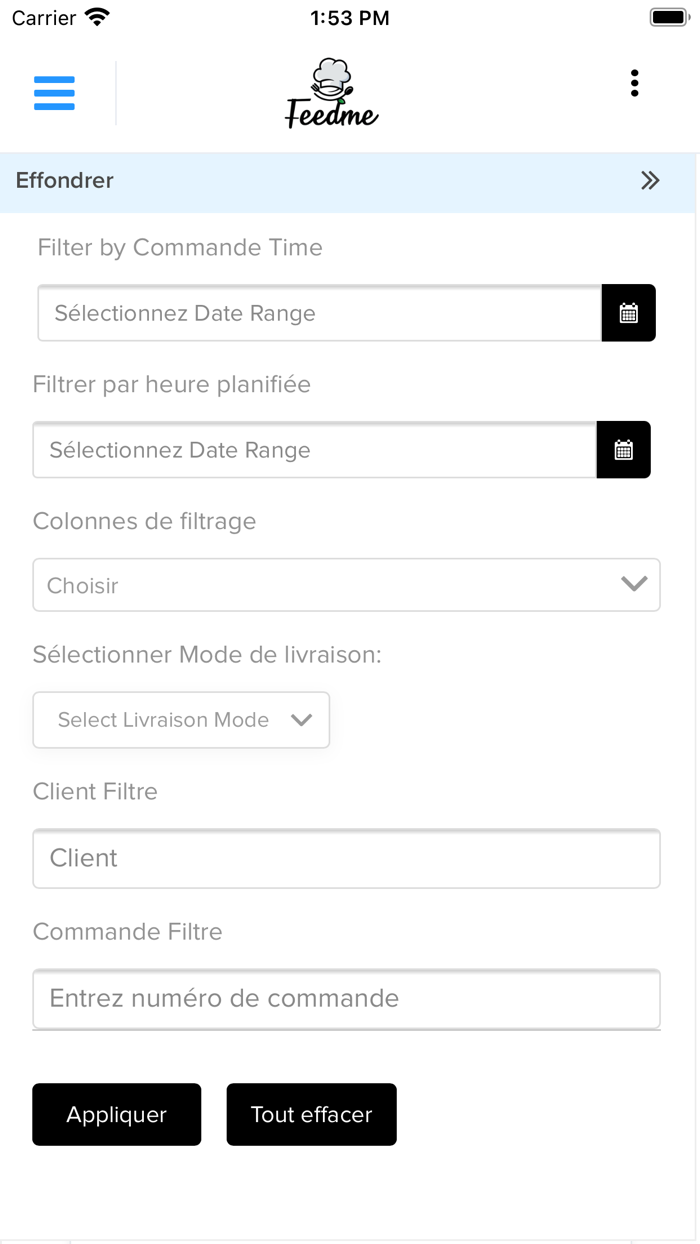The width and height of the screenshot is (700, 1244).
Task: Click the down arrow in Choisir box
Action: click(x=634, y=584)
